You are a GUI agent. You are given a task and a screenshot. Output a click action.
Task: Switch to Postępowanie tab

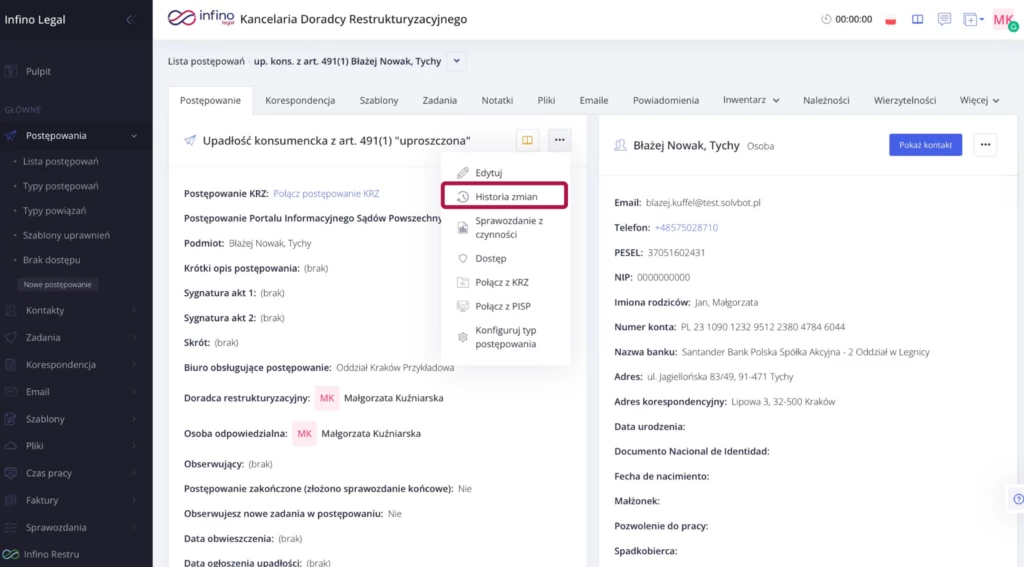click(210, 101)
